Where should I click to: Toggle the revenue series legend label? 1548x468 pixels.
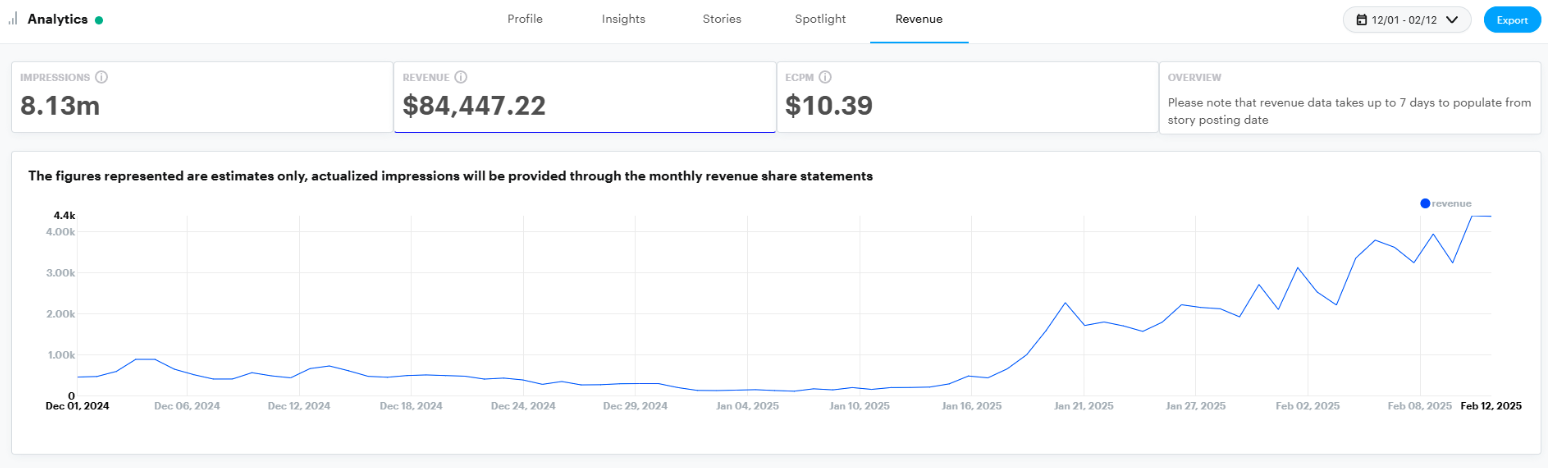click(x=1452, y=203)
